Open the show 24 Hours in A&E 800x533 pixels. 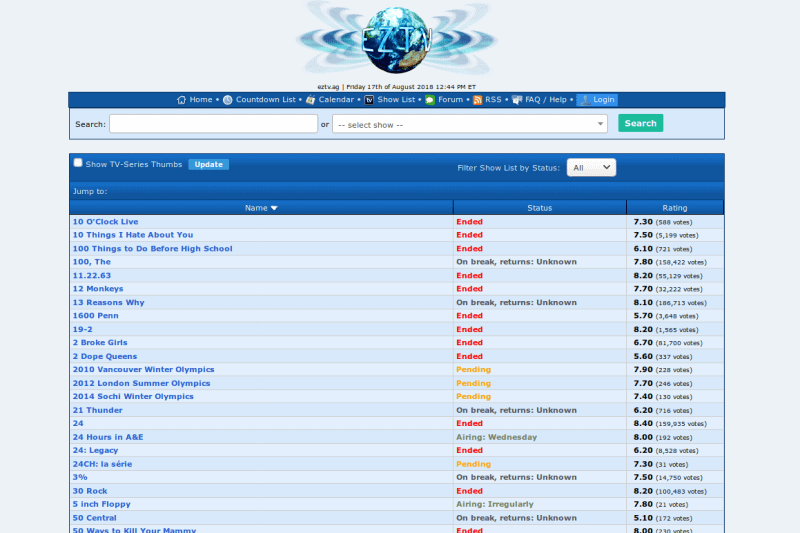point(108,437)
